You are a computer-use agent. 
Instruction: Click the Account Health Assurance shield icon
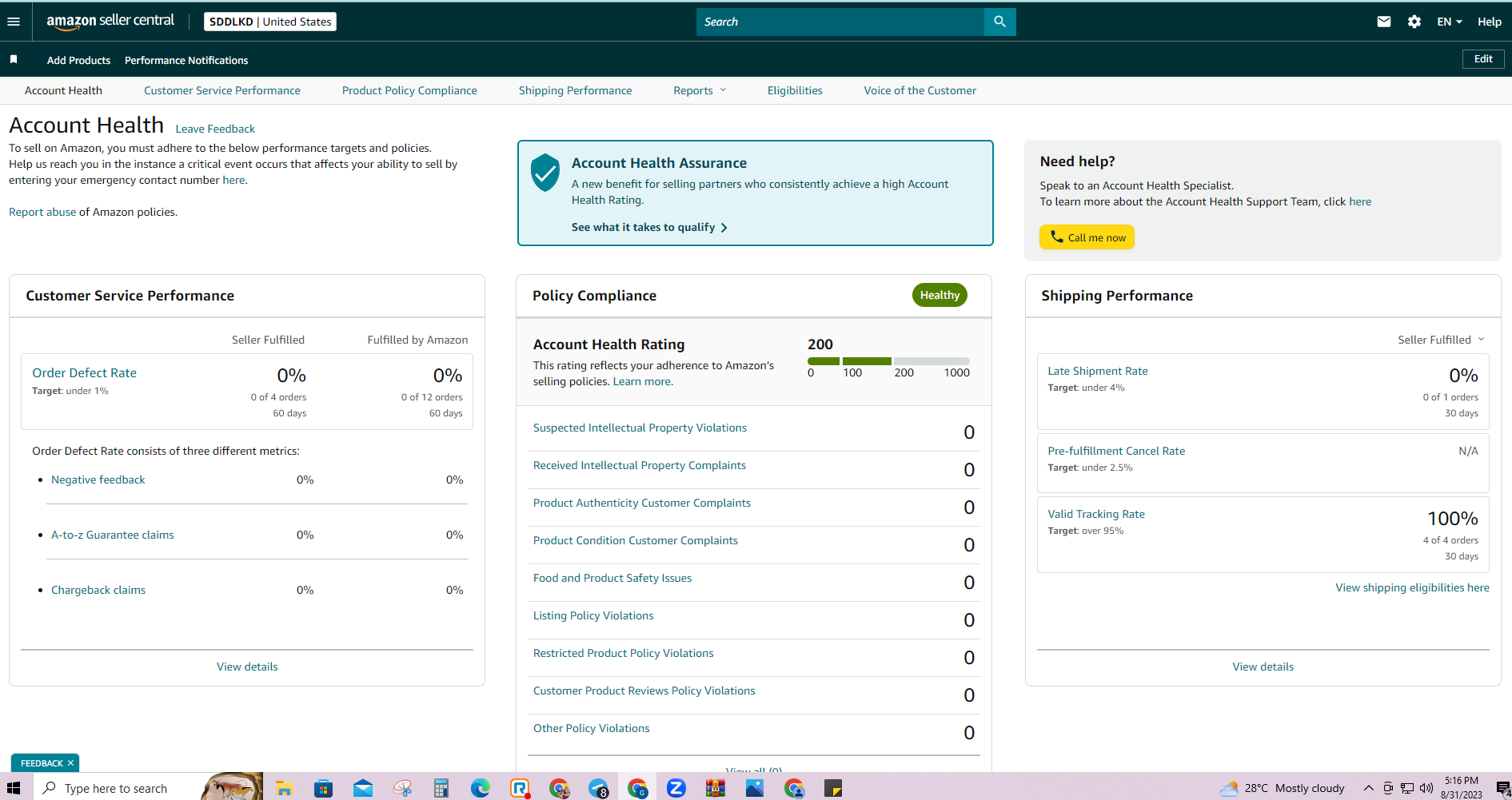[x=545, y=172]
